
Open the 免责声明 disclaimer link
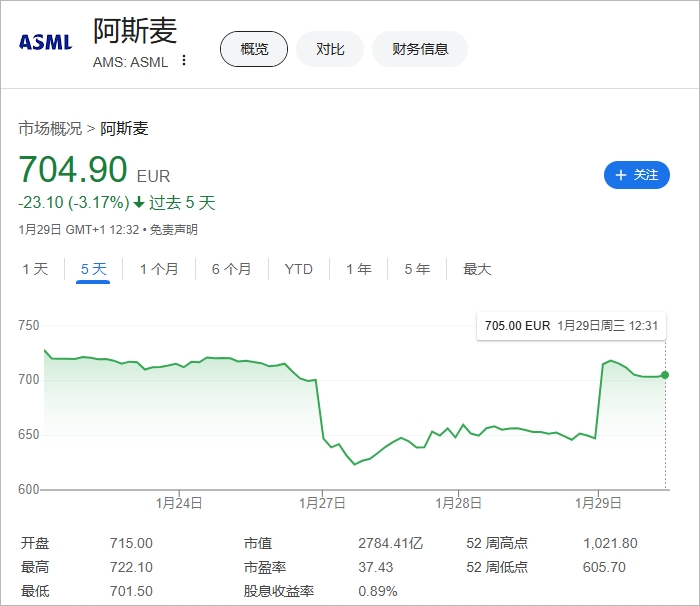coord(174,230)
